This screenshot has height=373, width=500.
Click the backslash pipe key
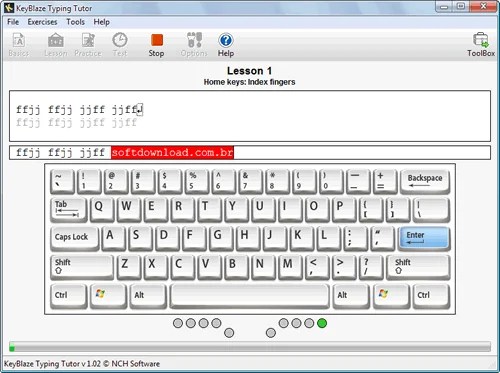[431, 209]
